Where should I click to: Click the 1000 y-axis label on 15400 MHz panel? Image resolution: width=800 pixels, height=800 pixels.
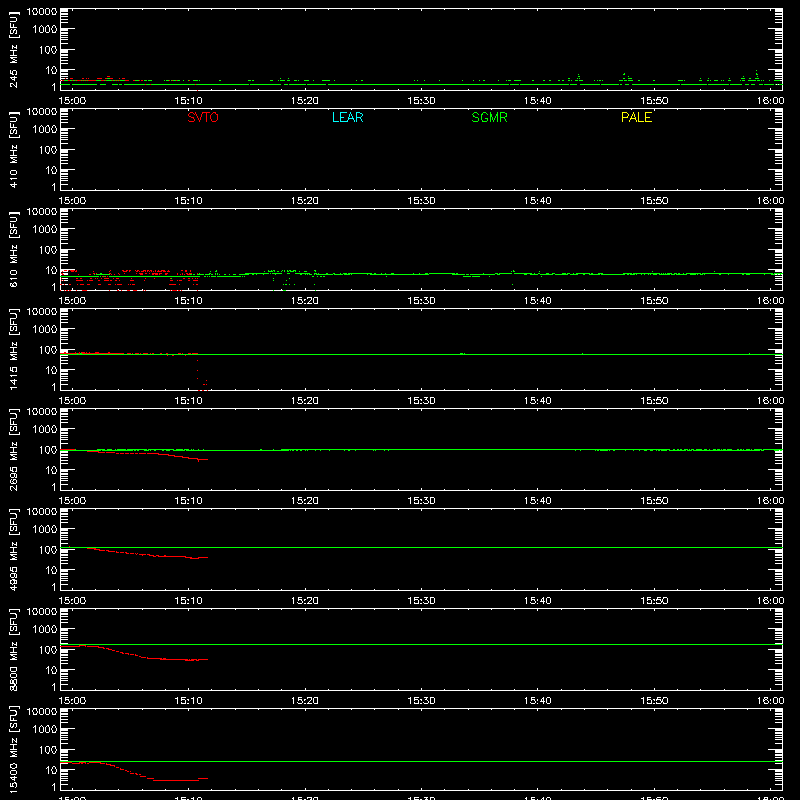point(45,730)
